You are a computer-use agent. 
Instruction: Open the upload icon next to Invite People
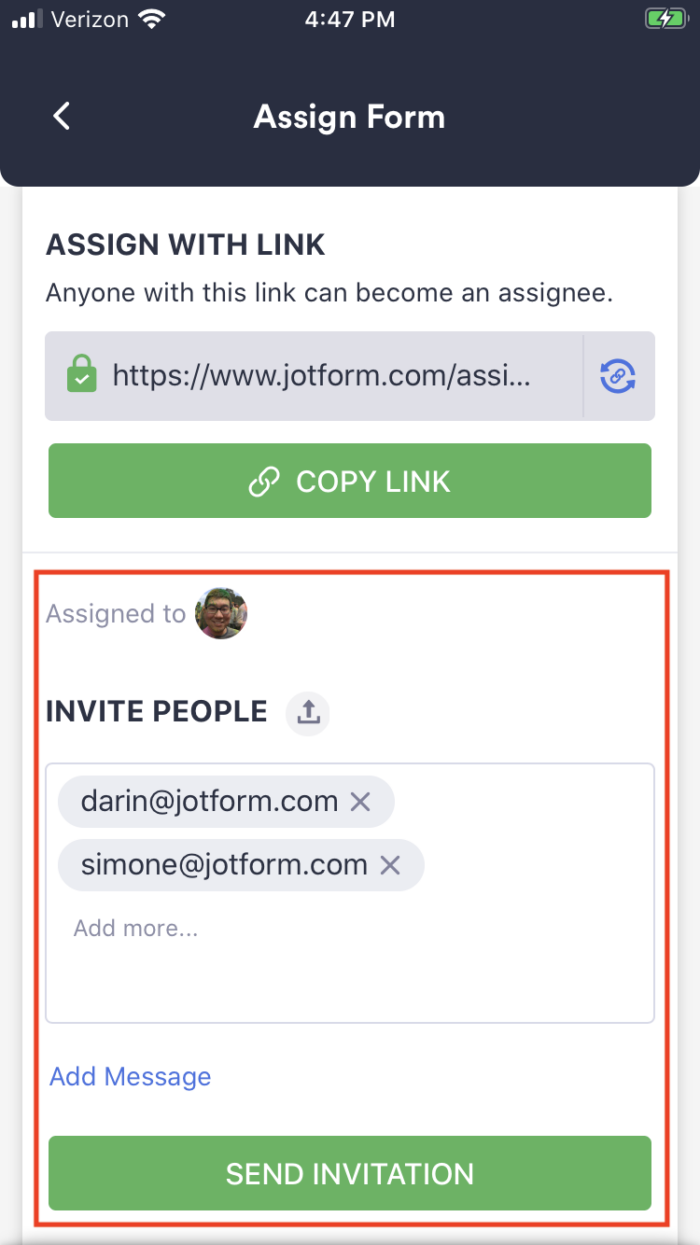[308, 713]
